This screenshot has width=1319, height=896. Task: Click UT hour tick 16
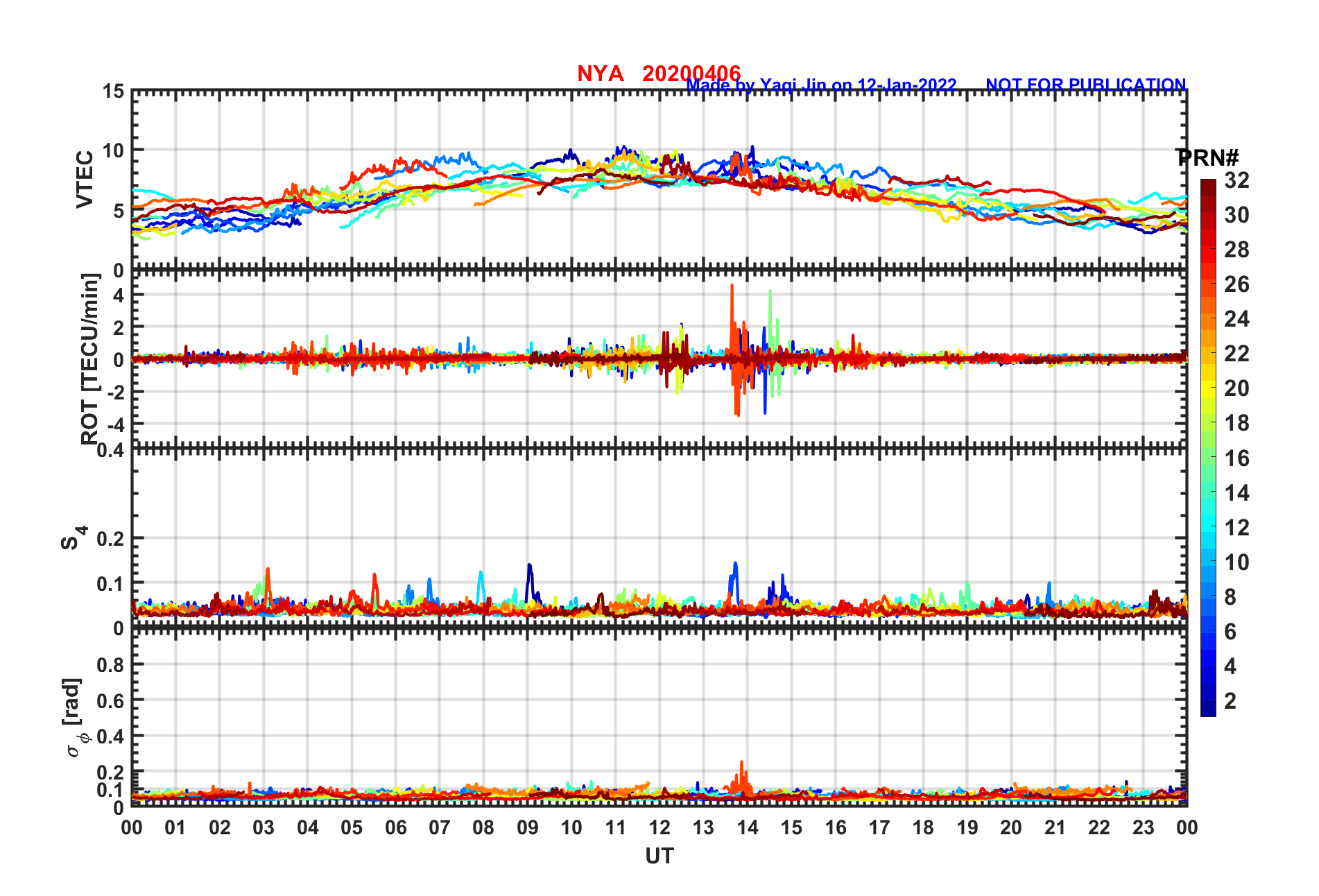[836, 828]
